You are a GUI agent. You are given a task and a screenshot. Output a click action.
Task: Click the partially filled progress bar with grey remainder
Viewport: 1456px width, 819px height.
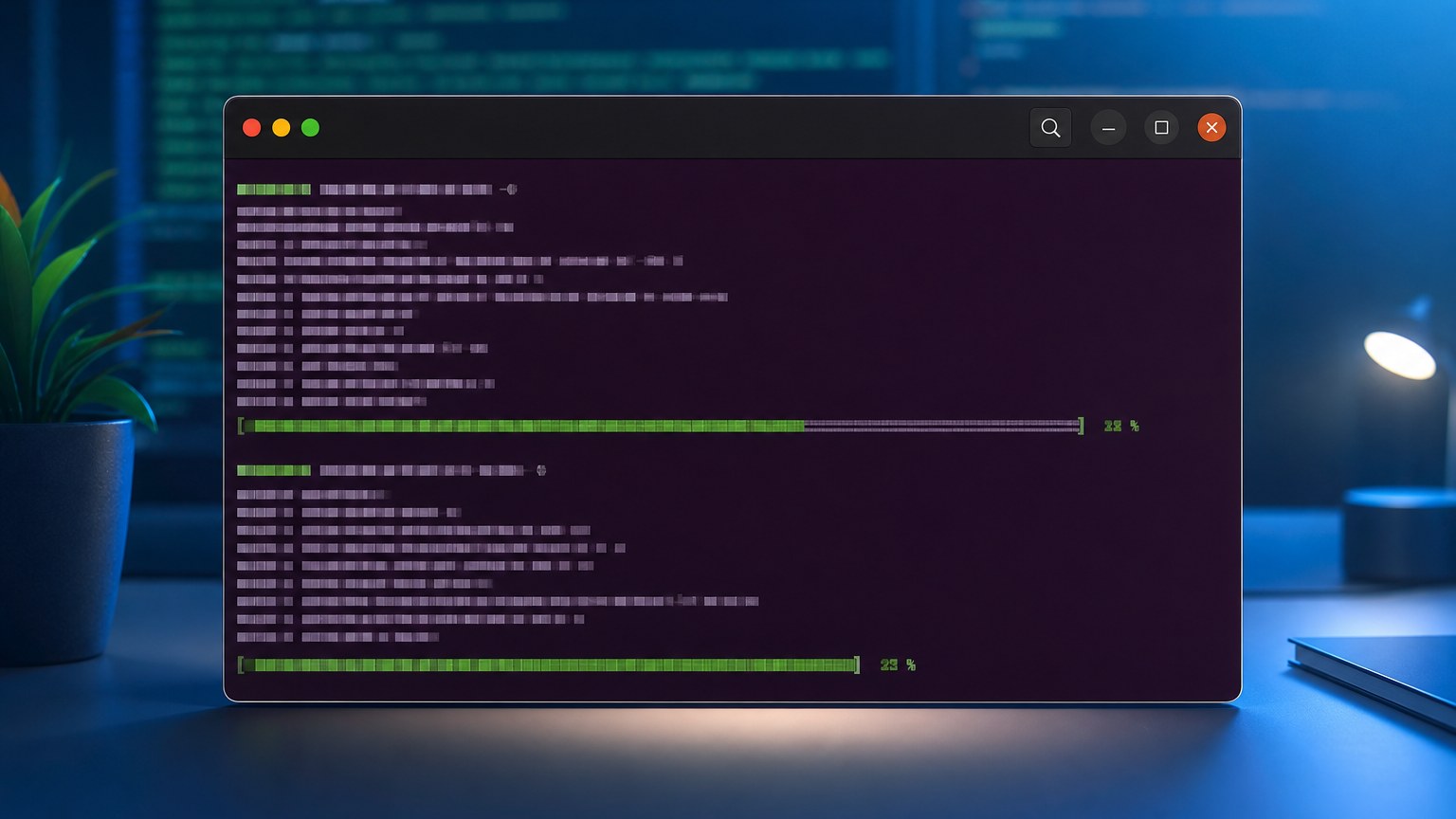[661, 427]
